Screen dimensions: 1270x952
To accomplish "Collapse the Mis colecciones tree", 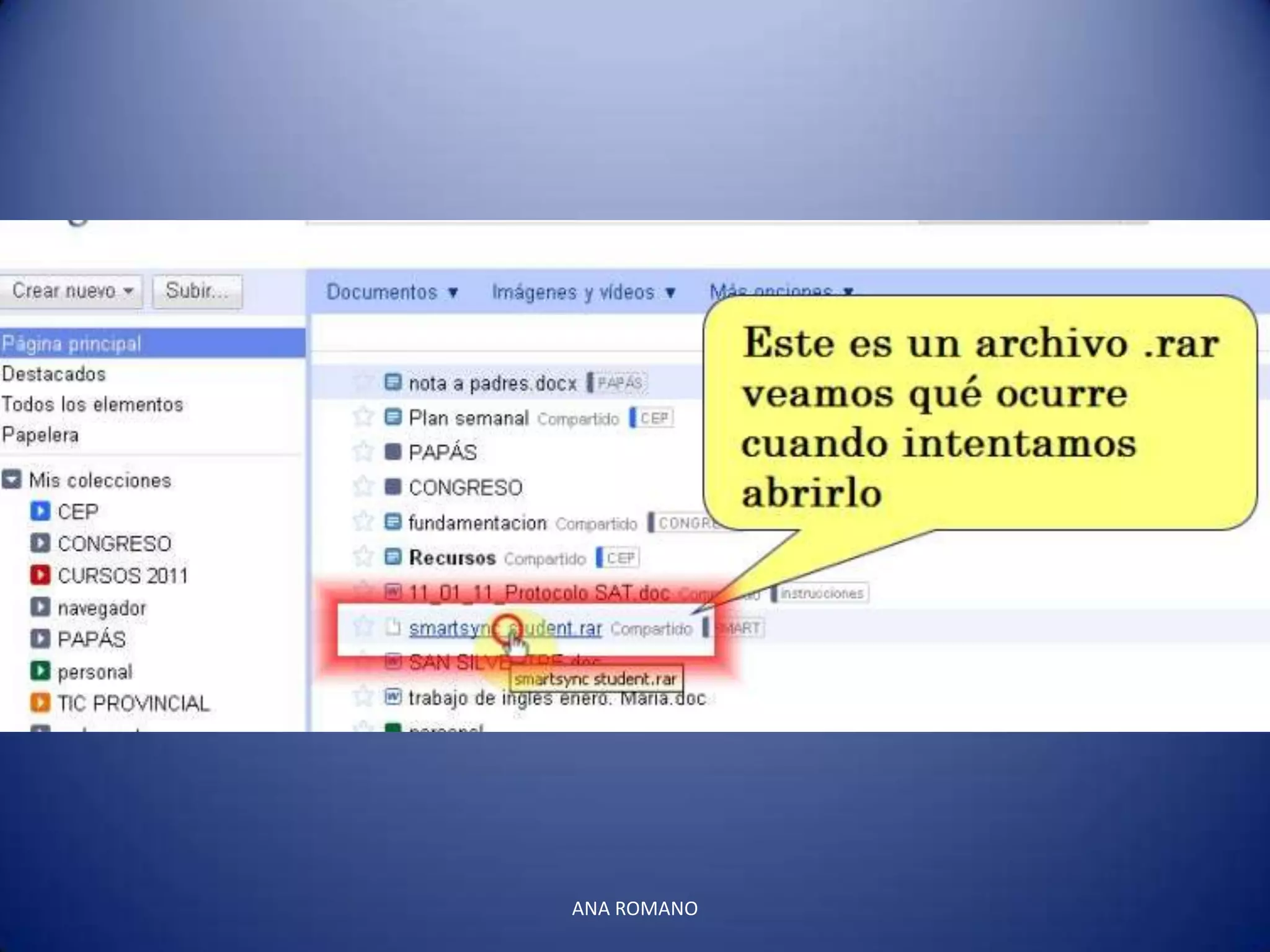I will pos(12,480).
